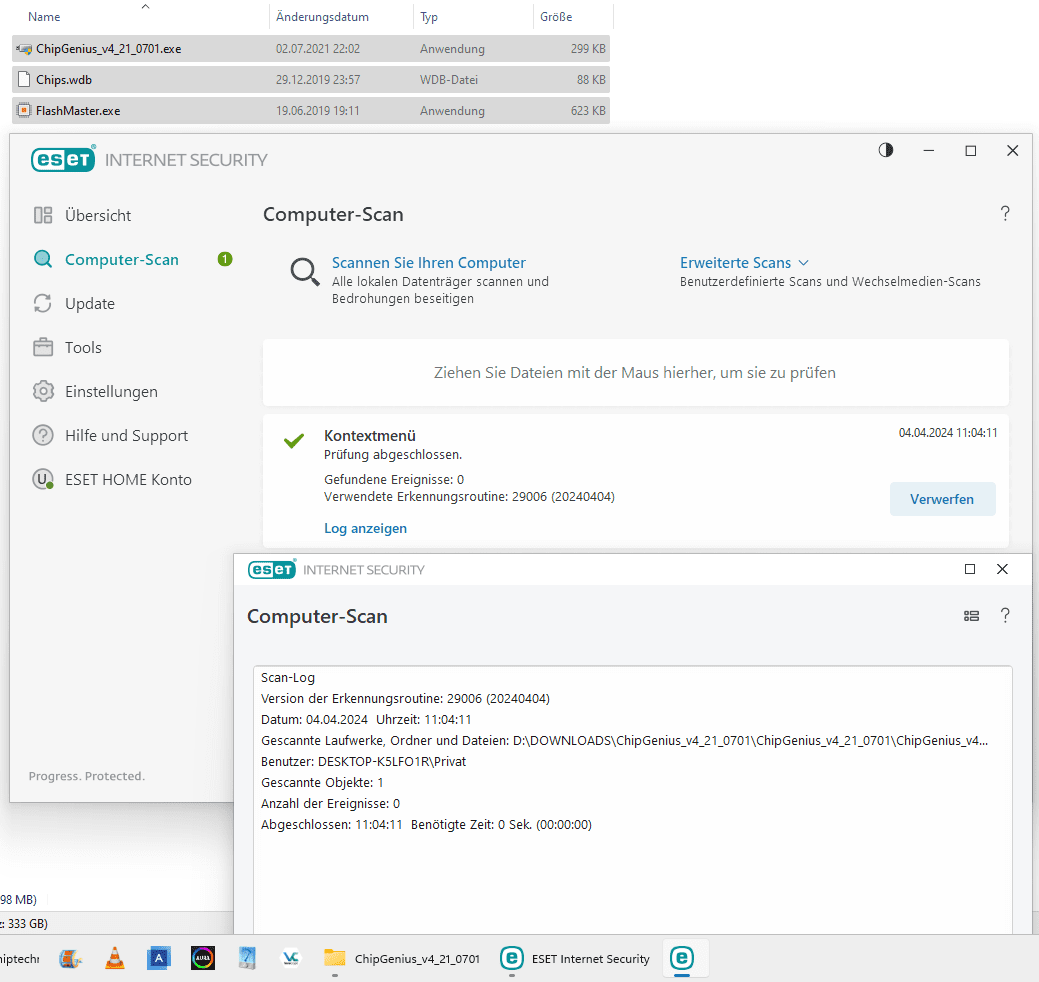Toggle dark mode contrast icon in ESET window
The image size is (1039, 982).
click(886, 150)
